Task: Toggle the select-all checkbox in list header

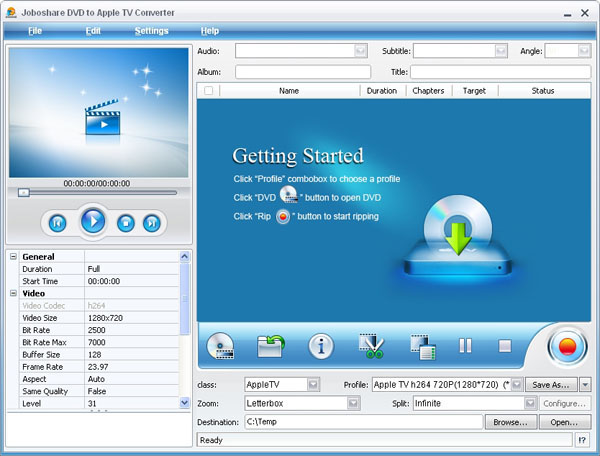Action: pyautogui.click(x=208, y=91)
